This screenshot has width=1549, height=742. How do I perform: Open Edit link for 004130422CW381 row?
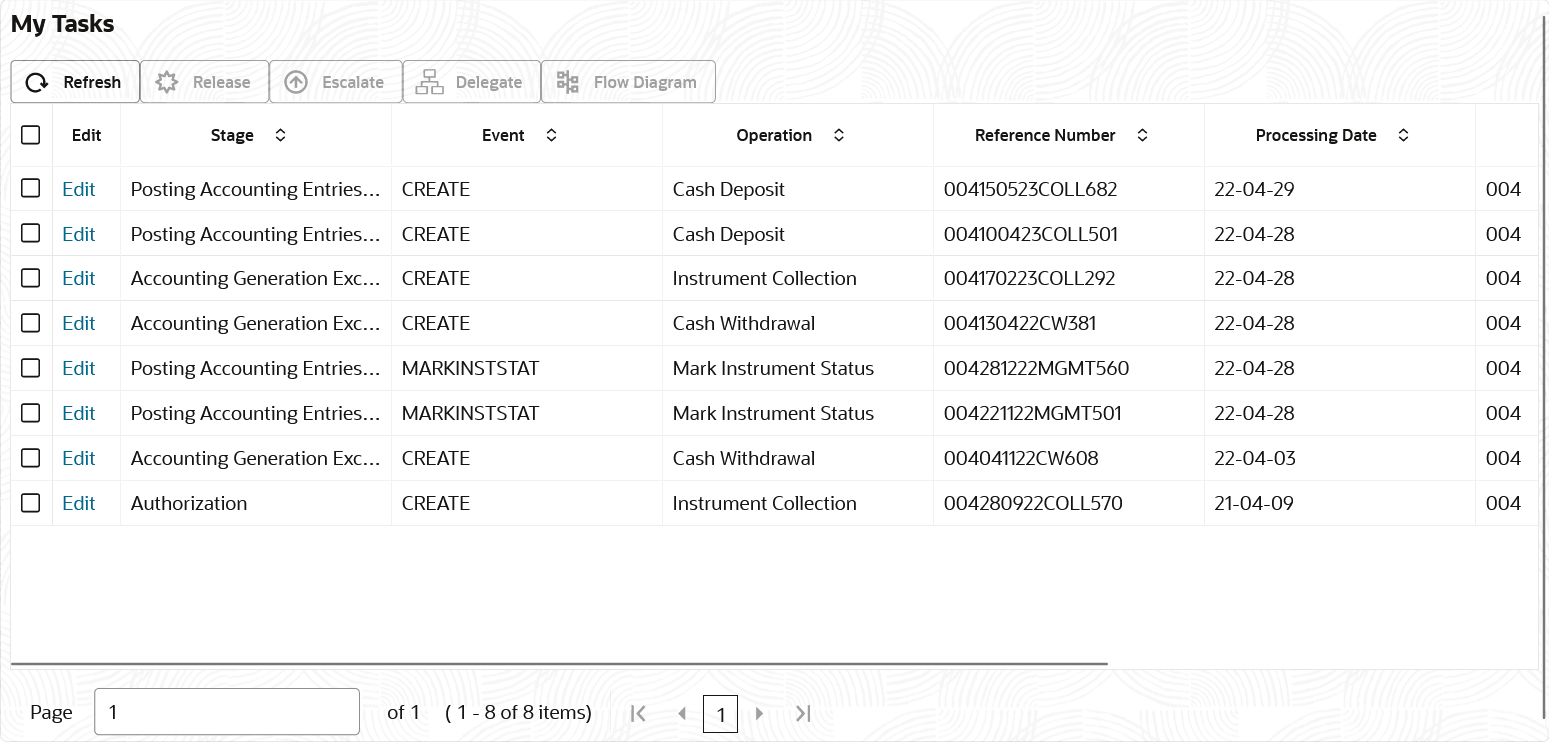click(x=79, y=323)
